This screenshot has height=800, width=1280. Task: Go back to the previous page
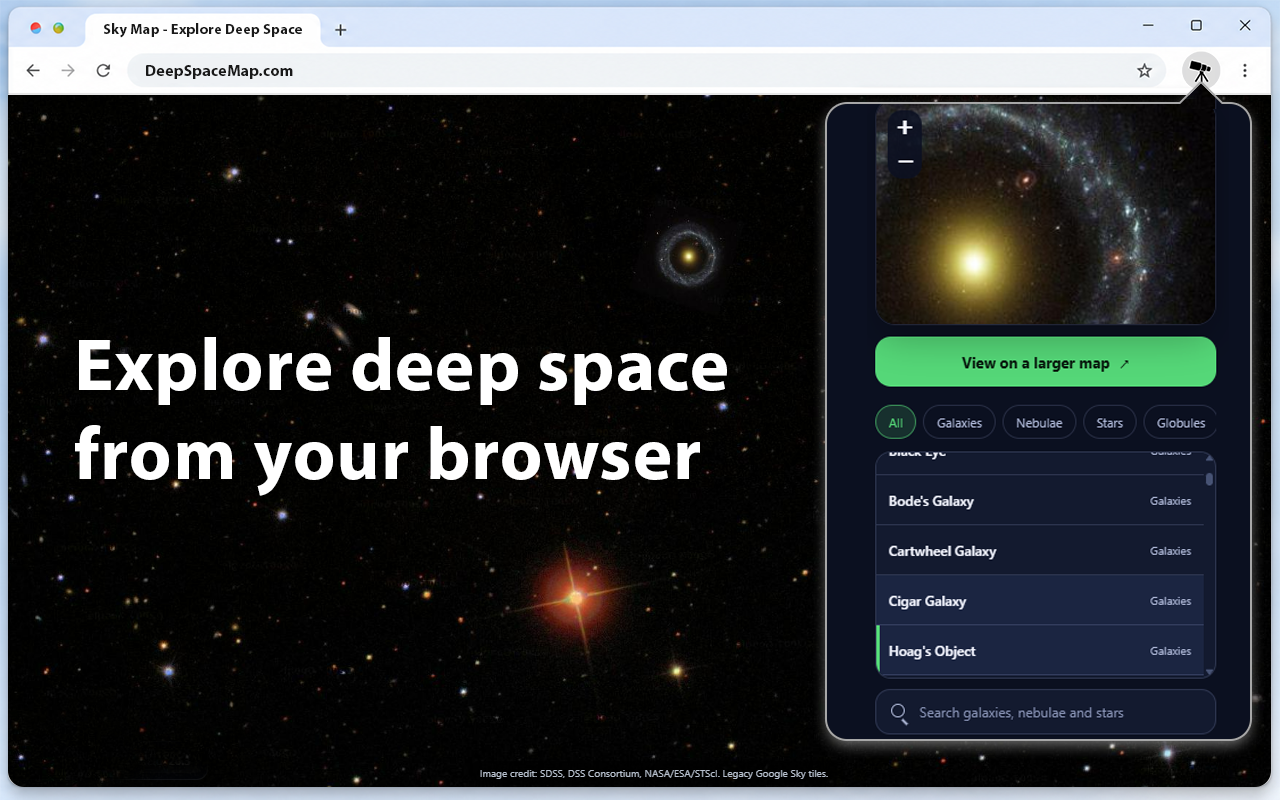coord(33,71)
